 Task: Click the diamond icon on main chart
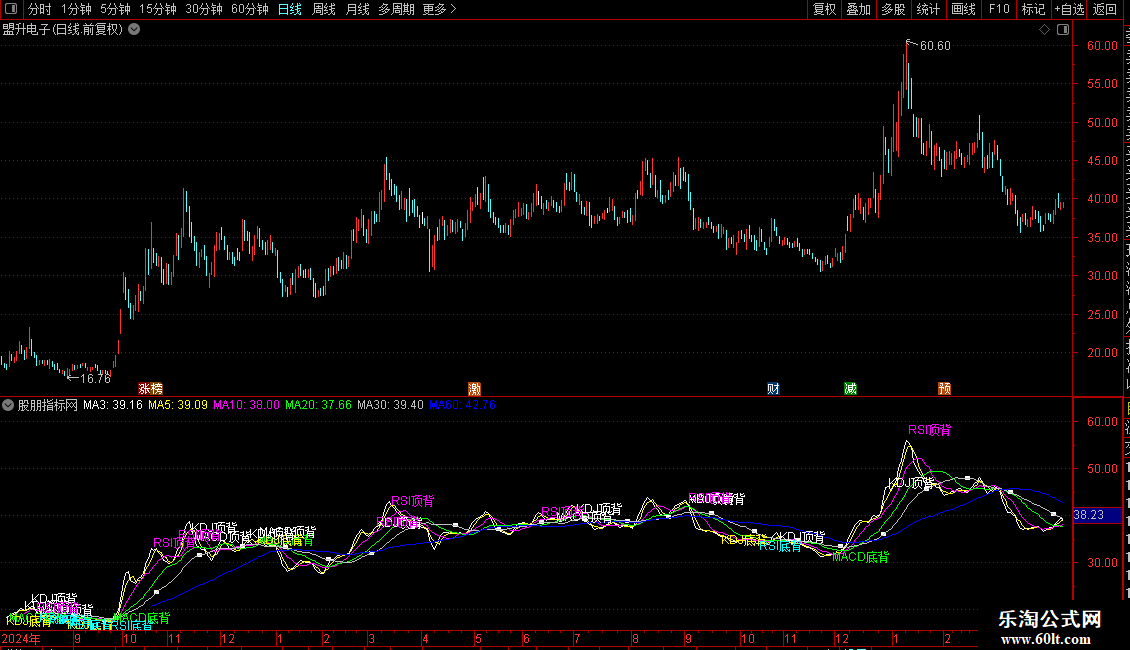[1044, 30]
